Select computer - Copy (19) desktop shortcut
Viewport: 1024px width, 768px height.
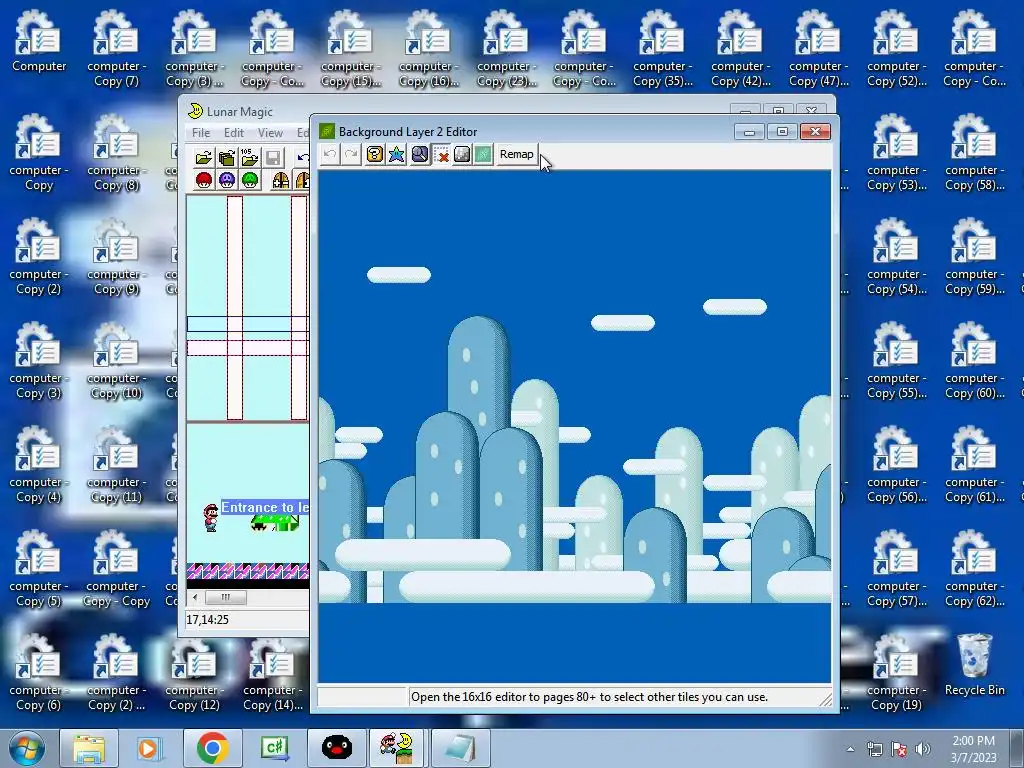pos(896,673)
